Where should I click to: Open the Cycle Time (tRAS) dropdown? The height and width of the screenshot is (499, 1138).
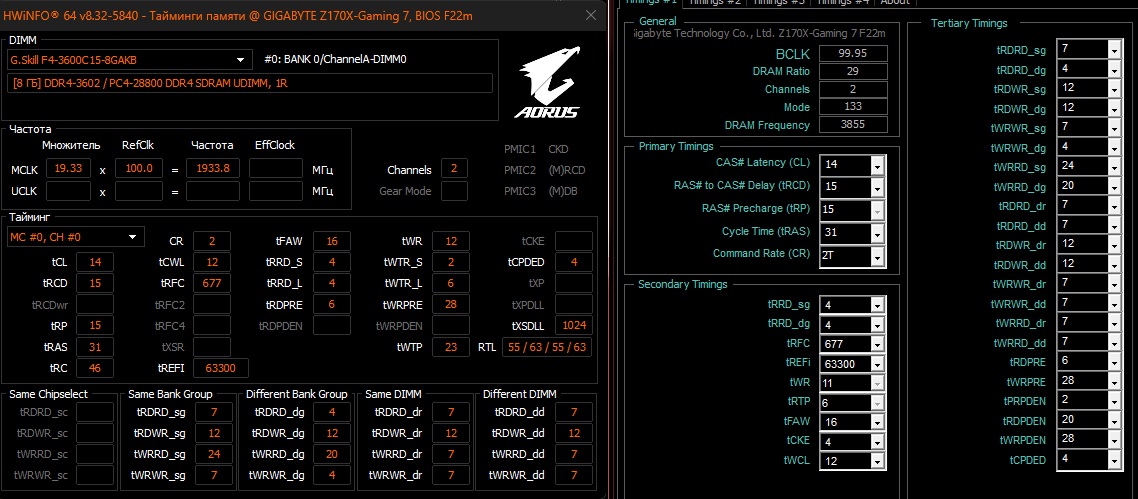point(877,232)
